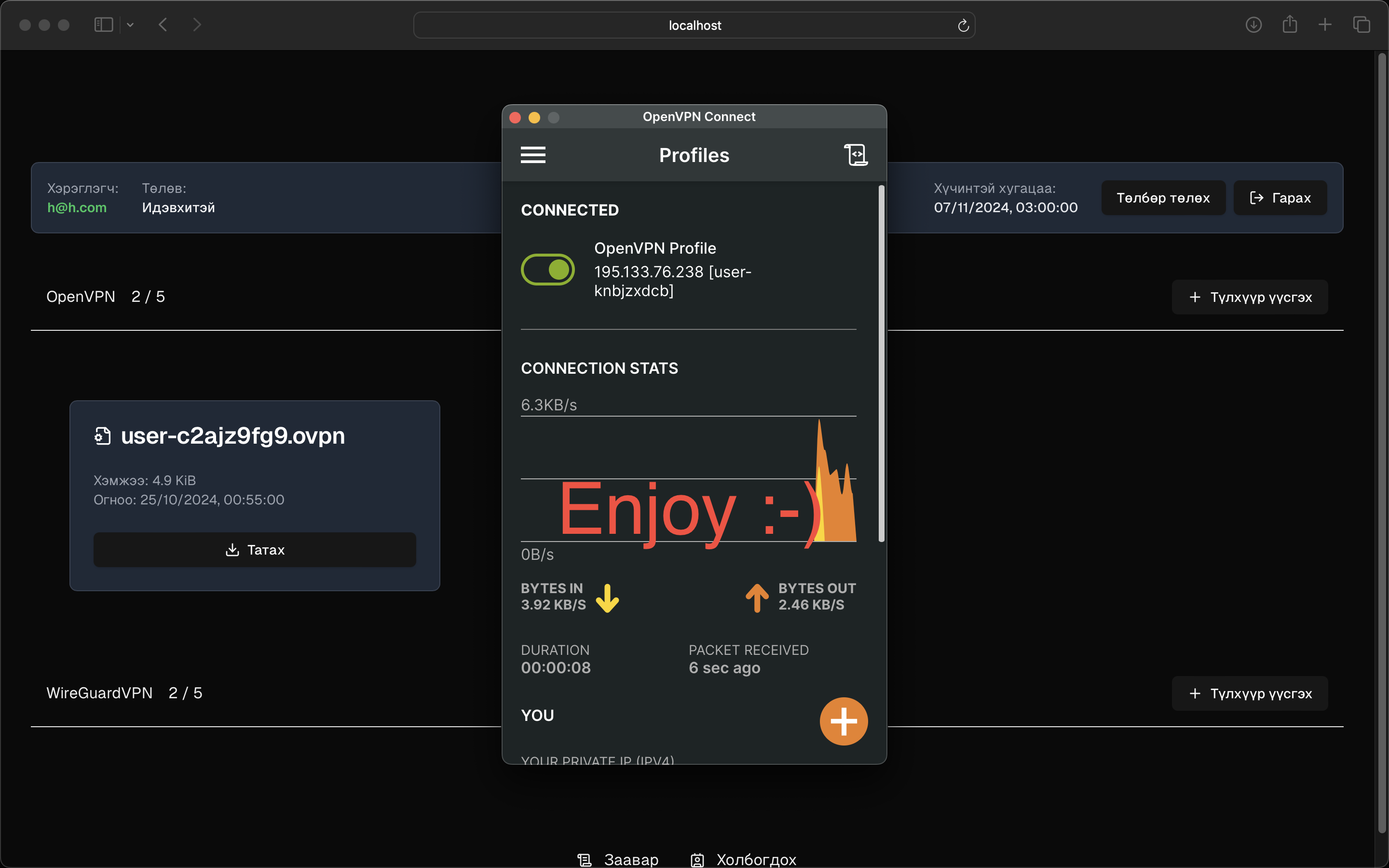1389x868 pixels.
Task: Click the WireGuardVPN section label
Action: 99,693
